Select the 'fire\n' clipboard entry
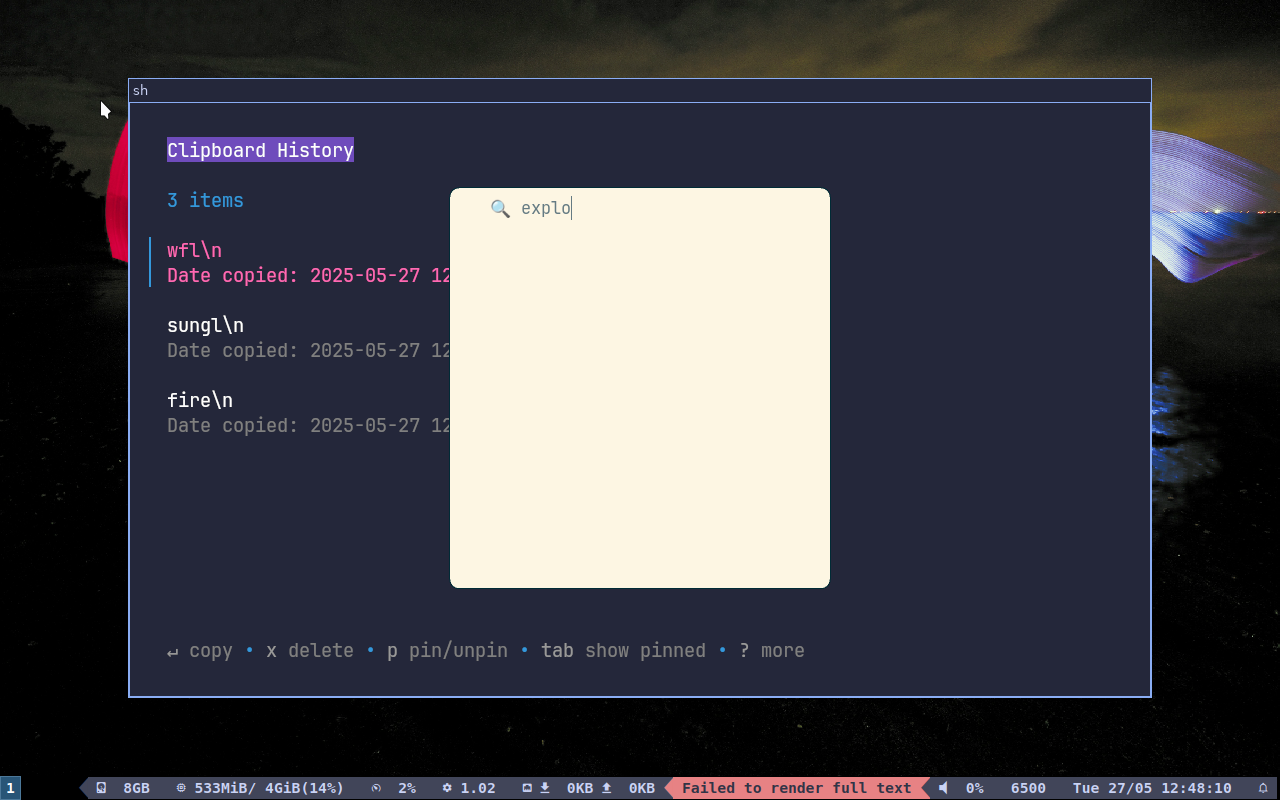1280x800 pixels. pos(200,400)
